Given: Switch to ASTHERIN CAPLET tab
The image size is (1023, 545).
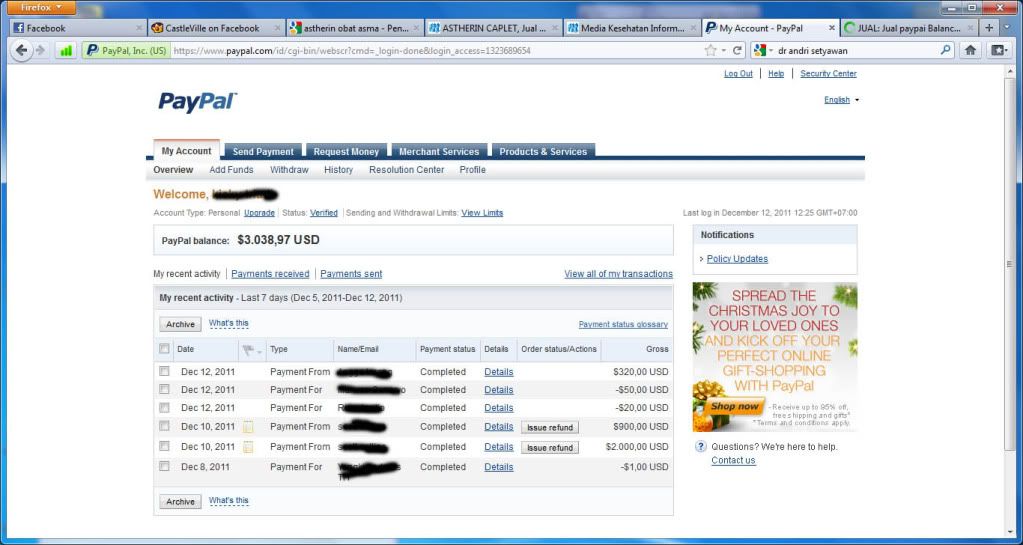Looking at the screenshot, I should point(493,28).
